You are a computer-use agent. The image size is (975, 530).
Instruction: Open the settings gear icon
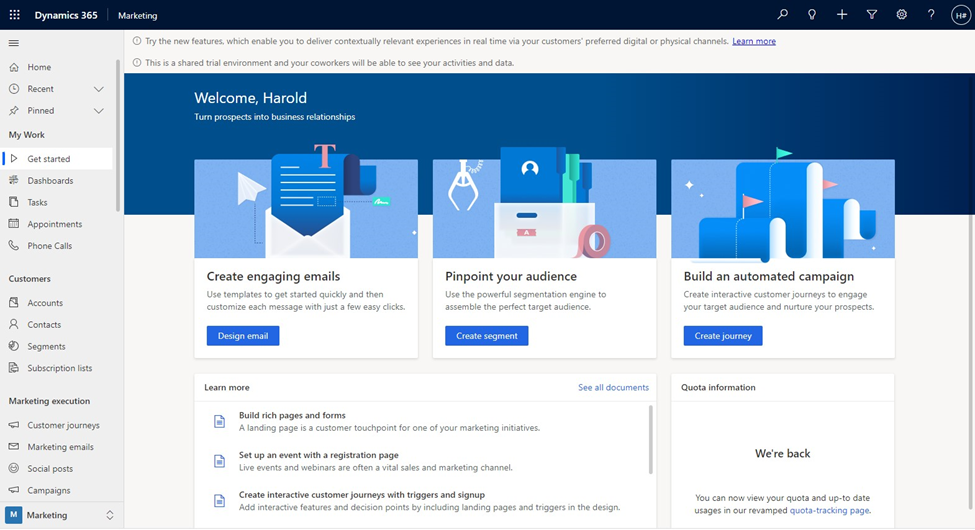pos(902,15)
